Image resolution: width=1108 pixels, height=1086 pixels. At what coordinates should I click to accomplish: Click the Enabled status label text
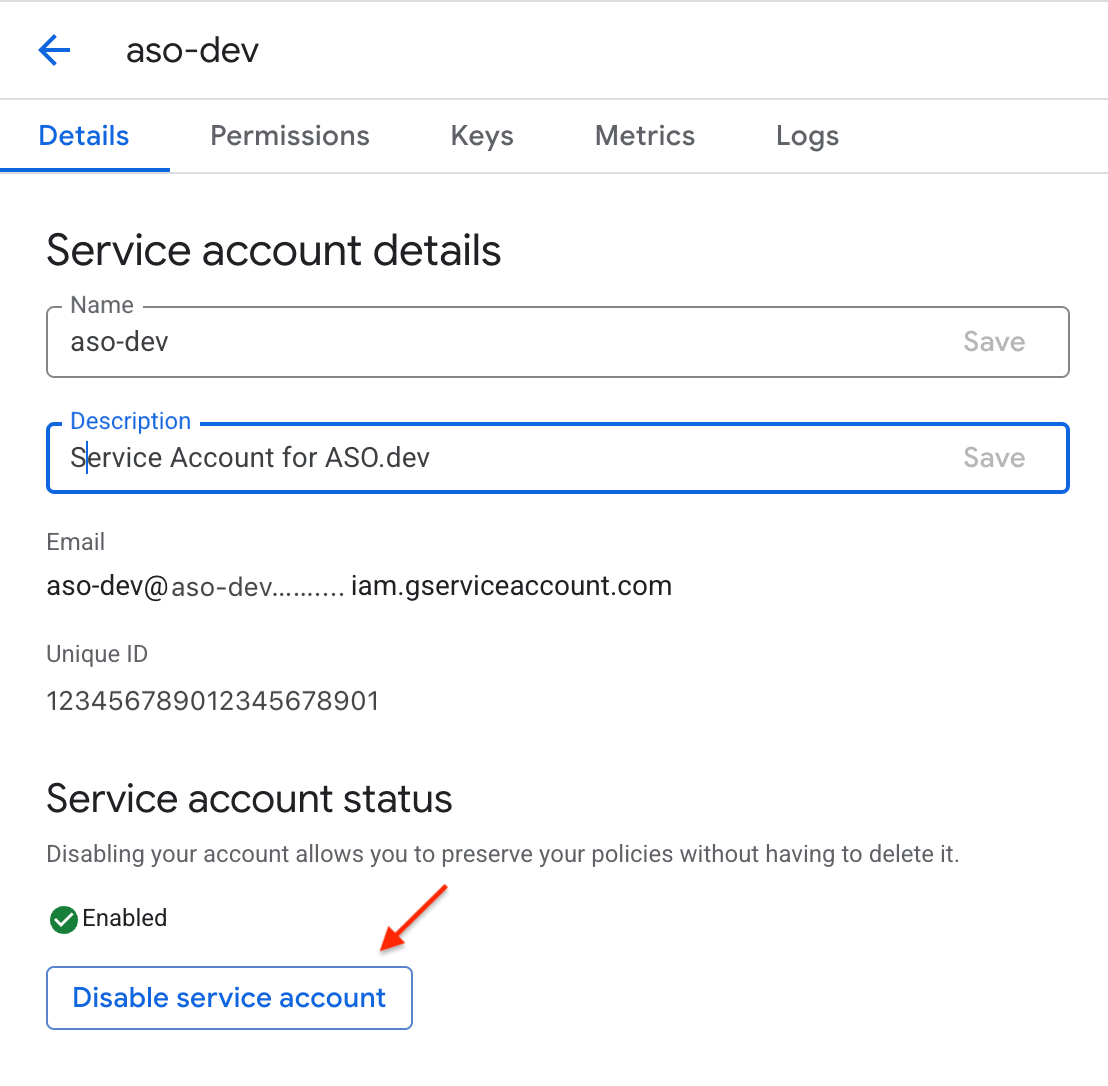point(125,918)
